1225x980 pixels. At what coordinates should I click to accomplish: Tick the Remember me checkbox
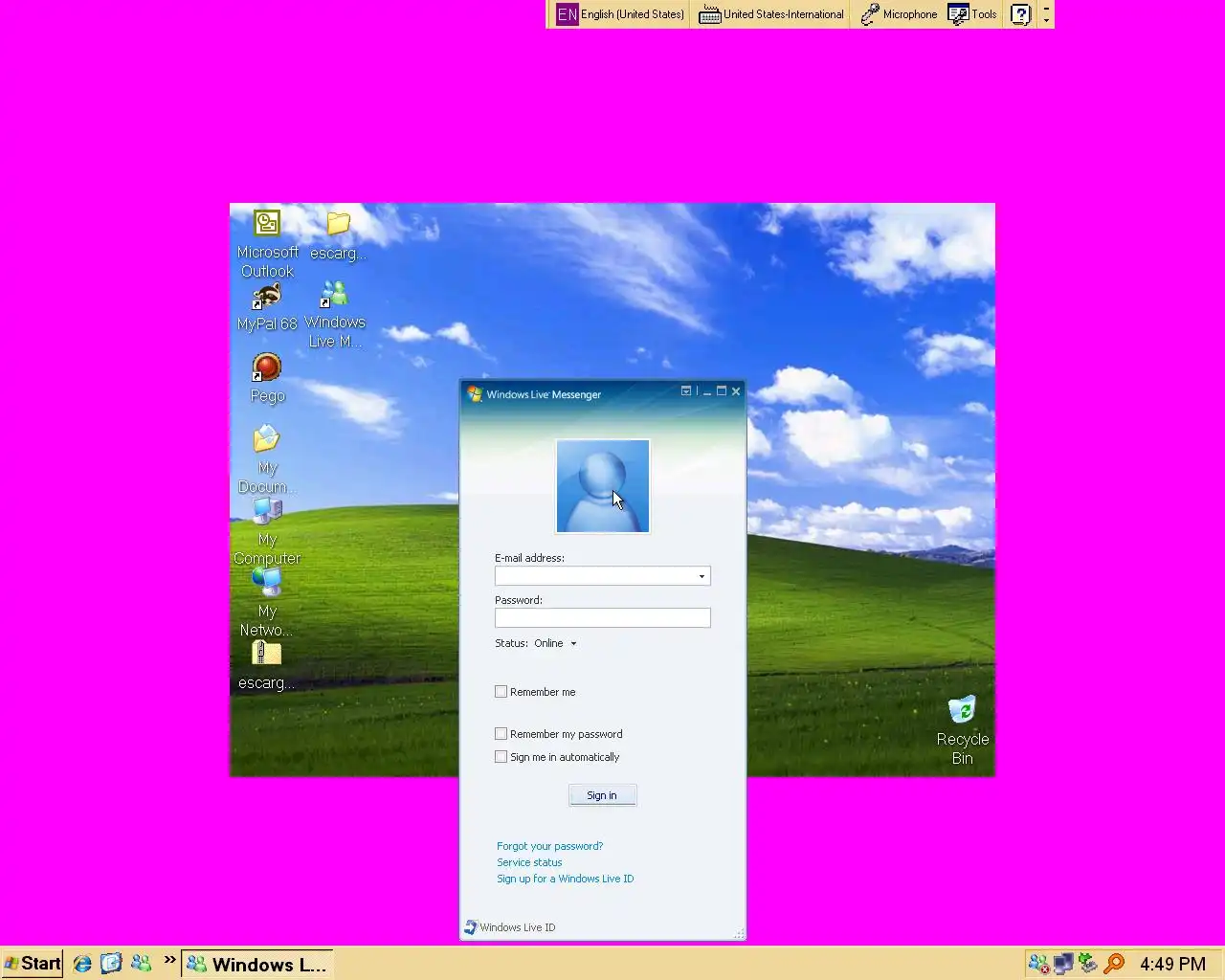(501, 691)
